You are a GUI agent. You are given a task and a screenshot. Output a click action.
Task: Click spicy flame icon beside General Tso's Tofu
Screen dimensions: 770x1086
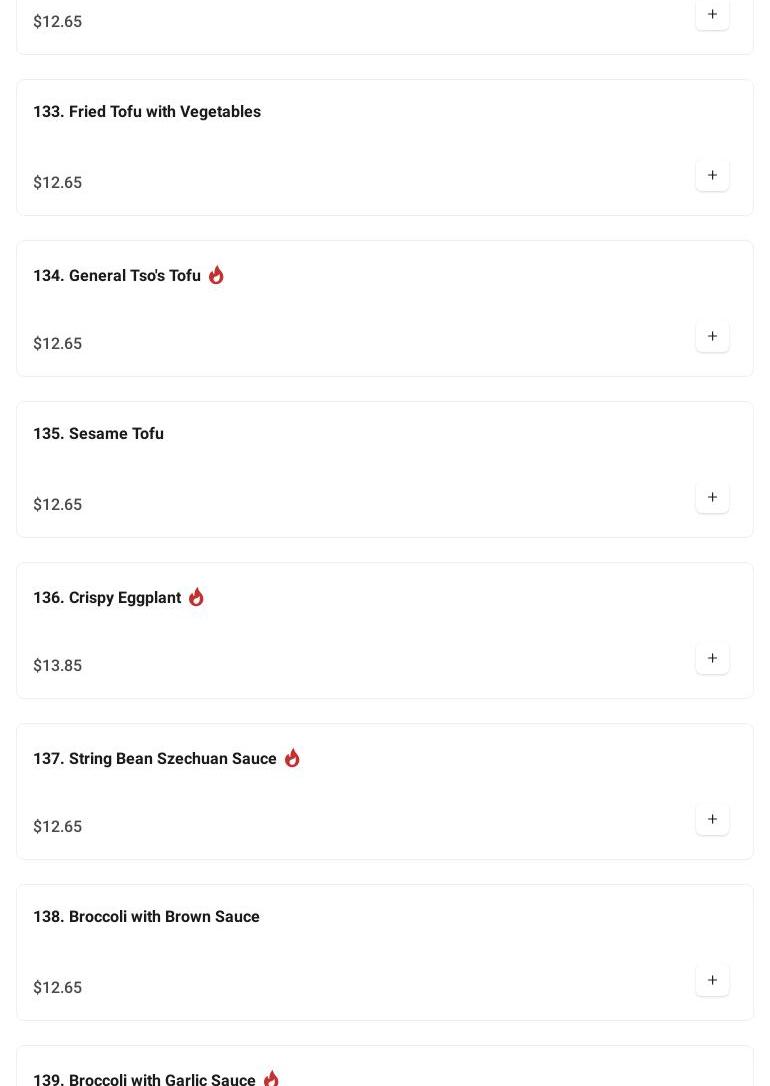click(x=216, y=275)
